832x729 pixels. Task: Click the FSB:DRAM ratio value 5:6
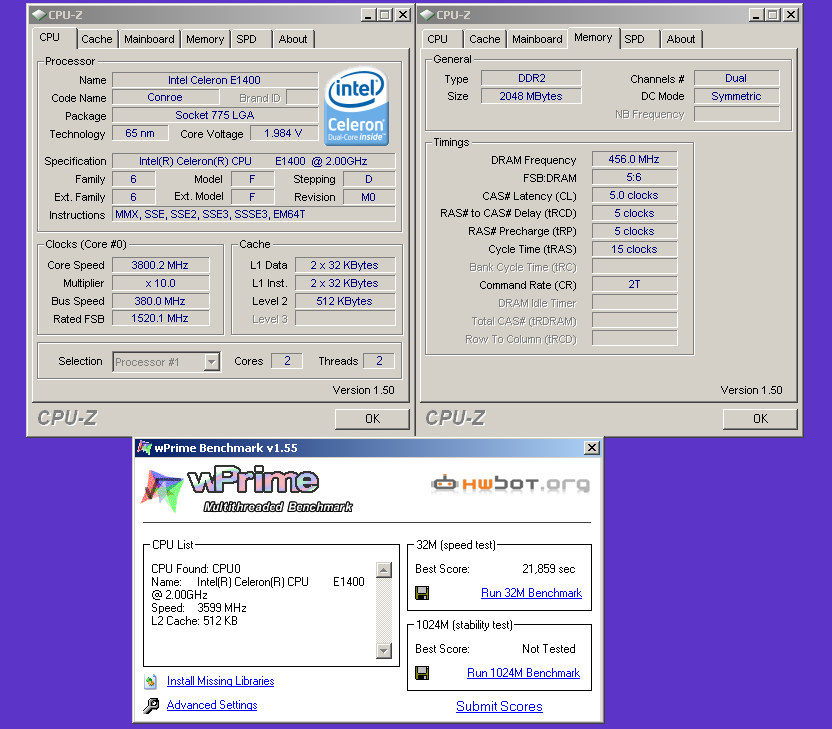click(x=634, y=177)
